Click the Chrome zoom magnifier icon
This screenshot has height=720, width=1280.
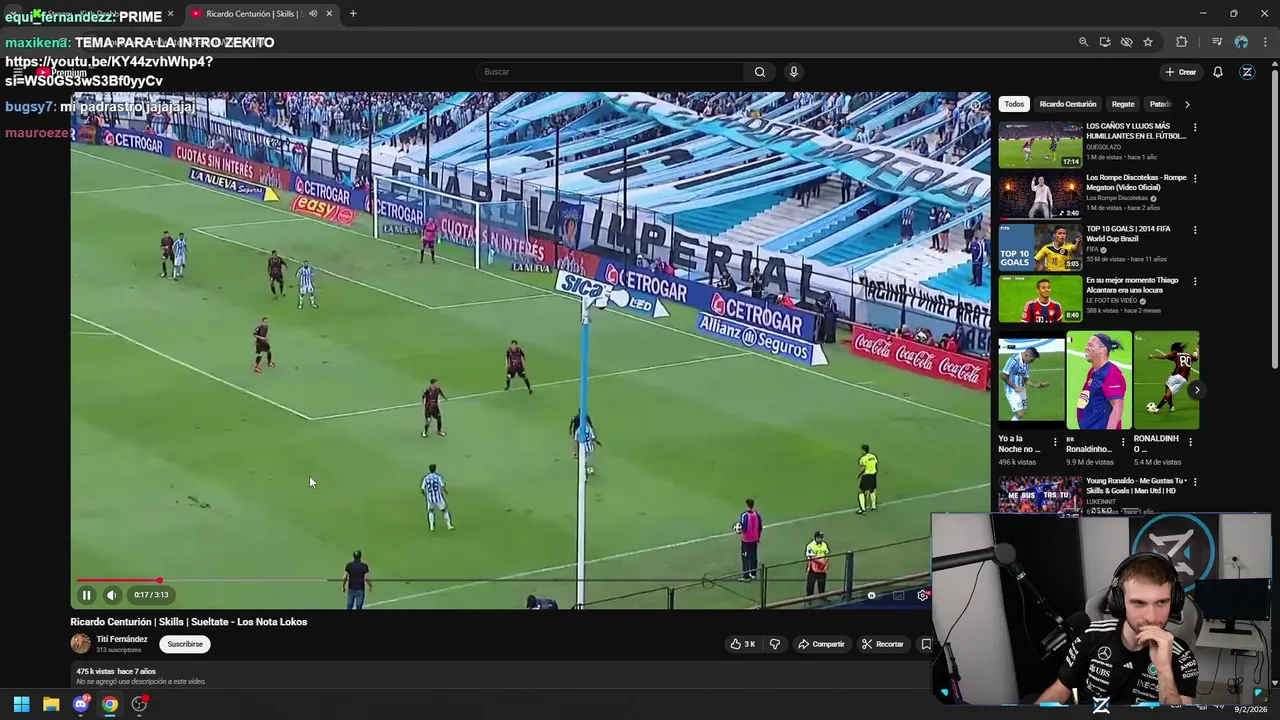click(1083, 42)
